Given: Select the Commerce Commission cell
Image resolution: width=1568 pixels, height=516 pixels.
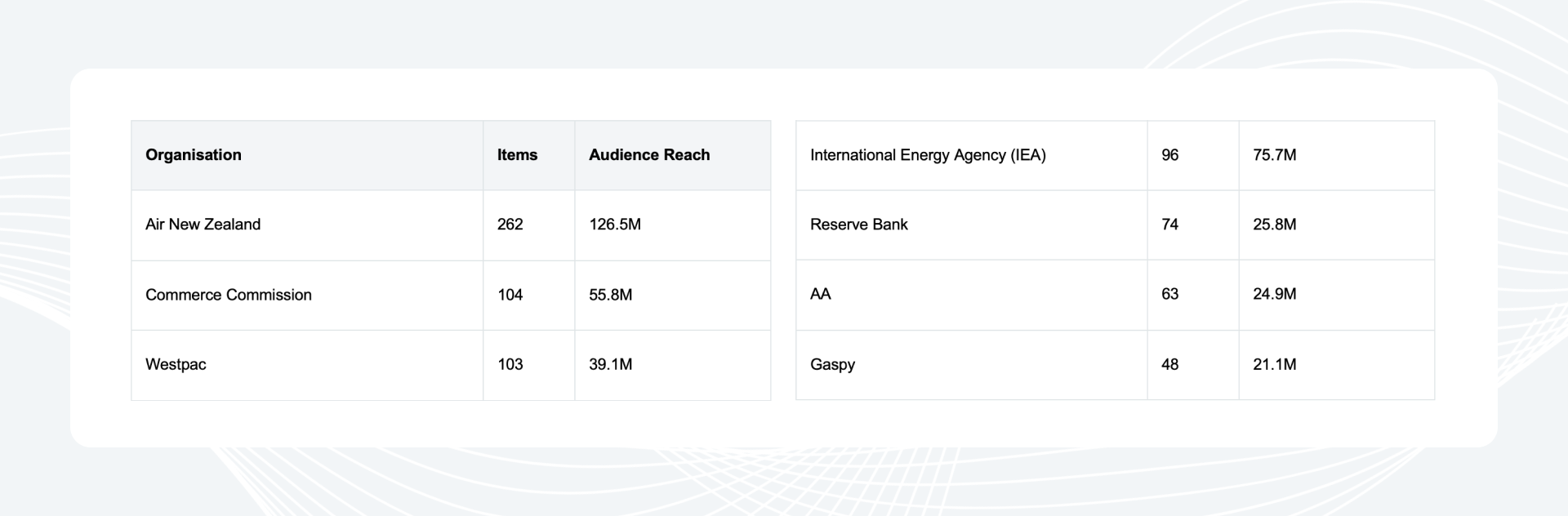Looking at the screenshot, I should 307,296.
